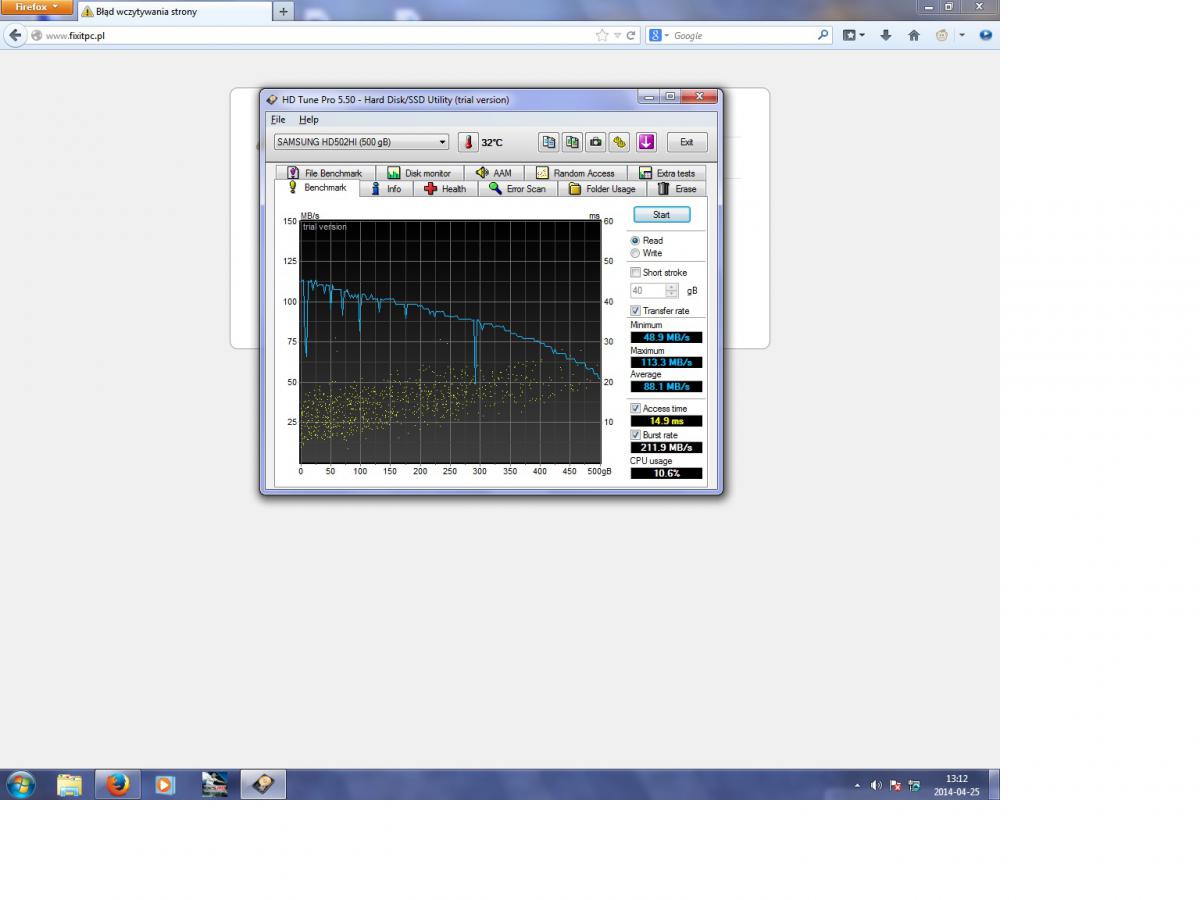This screenshot has height=900, width=1200.
Task: Click the volume speaker tray icon
Action: point(877,786)
